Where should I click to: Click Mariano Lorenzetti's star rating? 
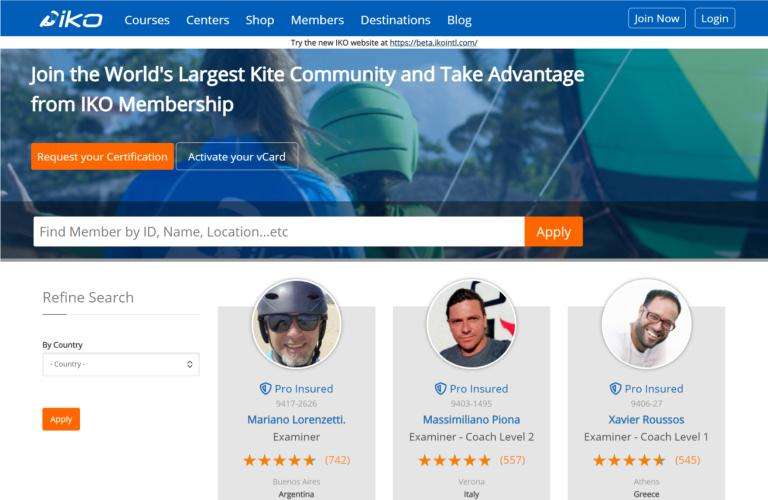point(280,460)
